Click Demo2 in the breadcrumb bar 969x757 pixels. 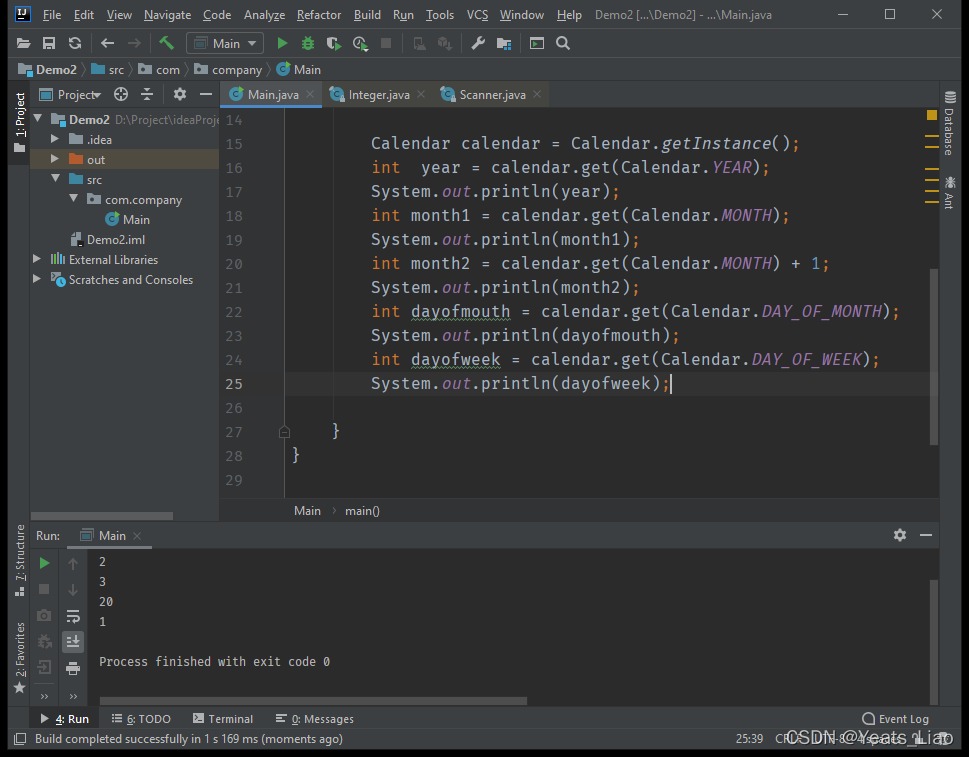48,69
